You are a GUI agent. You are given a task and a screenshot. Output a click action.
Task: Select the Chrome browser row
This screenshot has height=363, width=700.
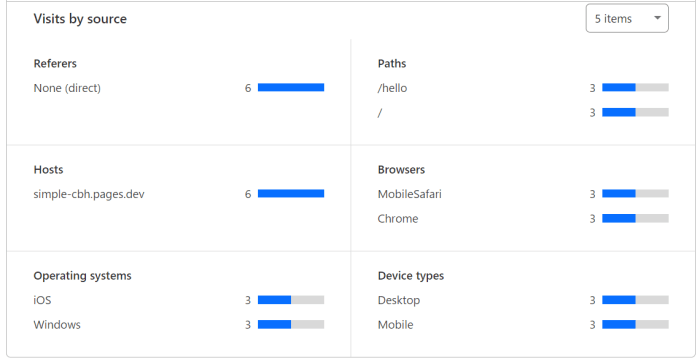(x=523, y=219)
